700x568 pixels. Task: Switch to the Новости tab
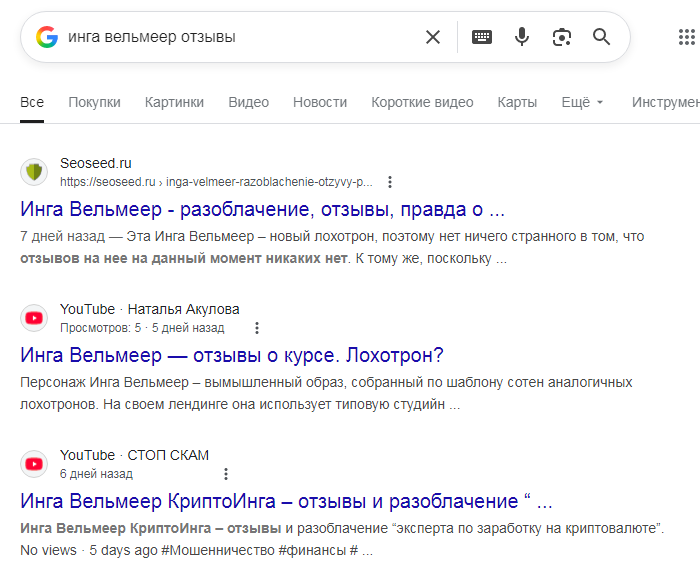320,102
